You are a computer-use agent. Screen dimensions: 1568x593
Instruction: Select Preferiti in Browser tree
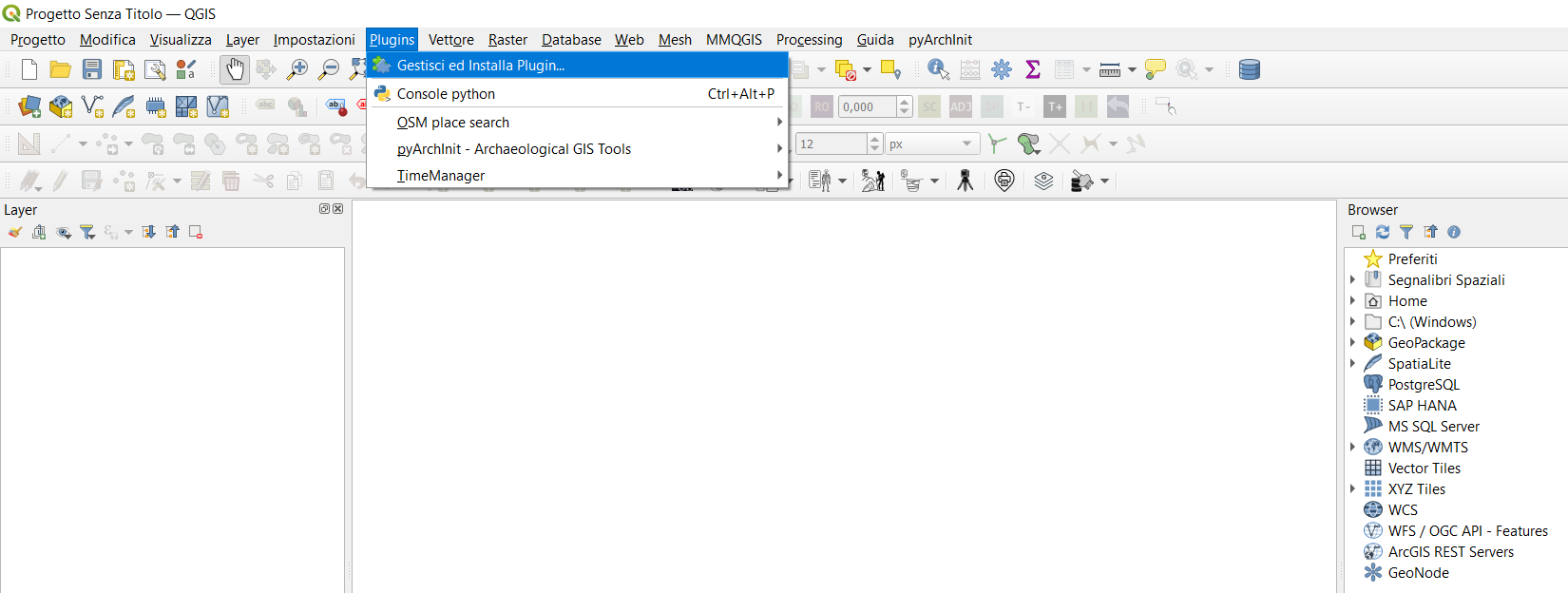(1412, 258)
